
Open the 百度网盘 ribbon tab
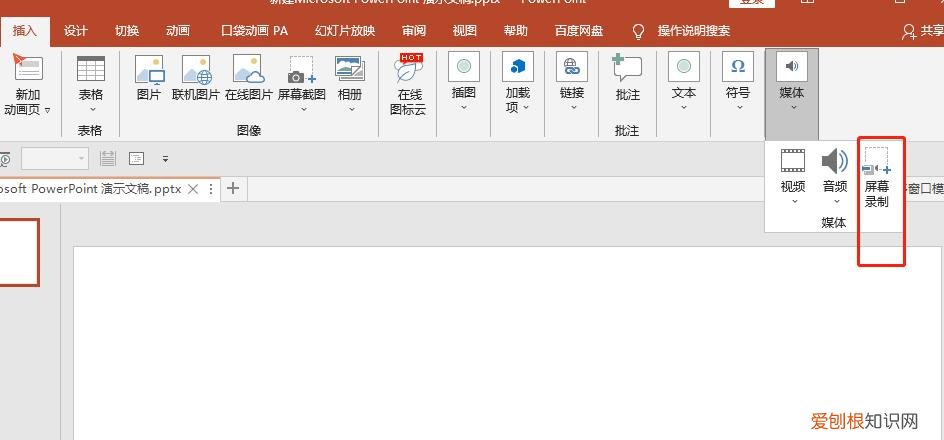(579, 31)
